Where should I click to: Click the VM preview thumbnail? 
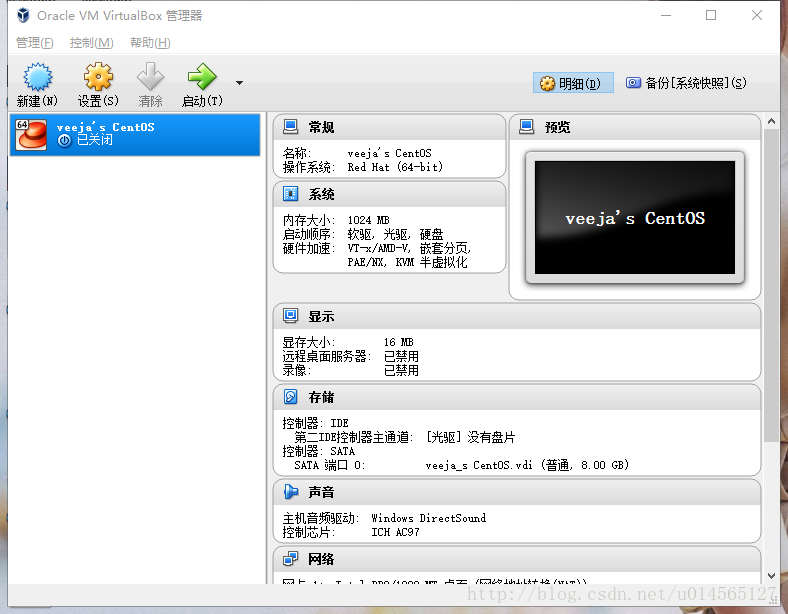pos(635,218)
